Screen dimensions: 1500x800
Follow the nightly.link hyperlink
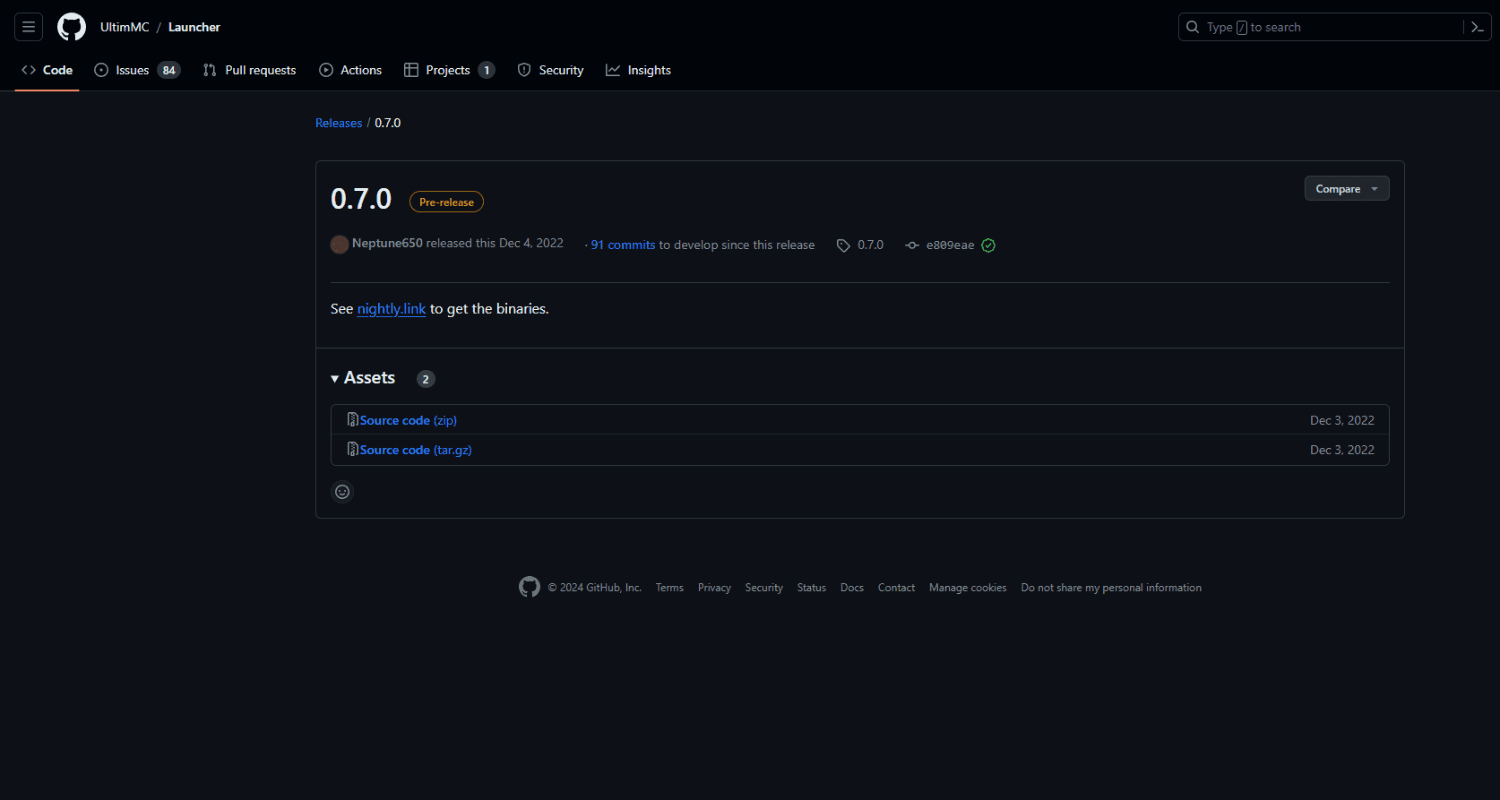(x=391, y=309)
